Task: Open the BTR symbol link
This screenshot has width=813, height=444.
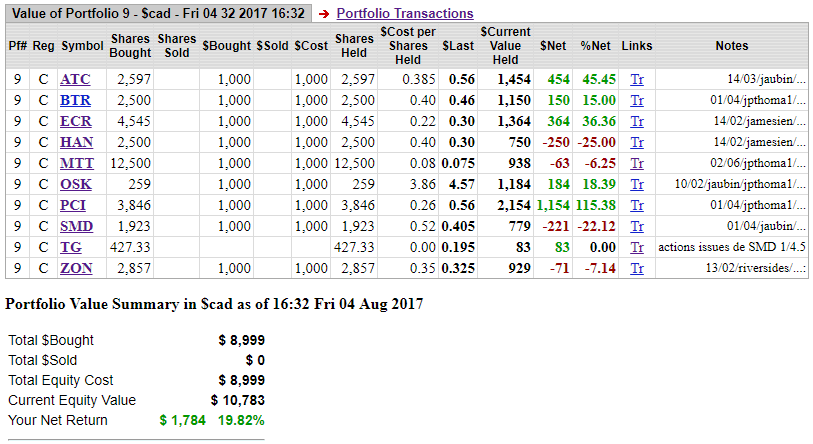Action: click(x=75, y=100)
